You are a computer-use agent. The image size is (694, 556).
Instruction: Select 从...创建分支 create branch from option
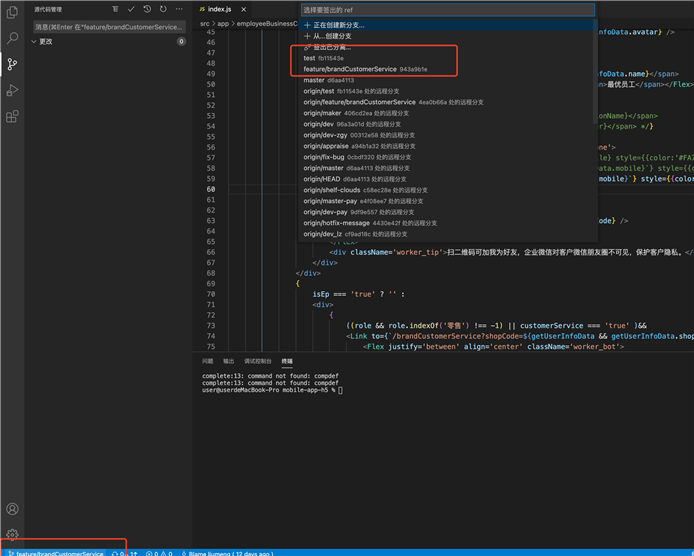coord(446,36)
